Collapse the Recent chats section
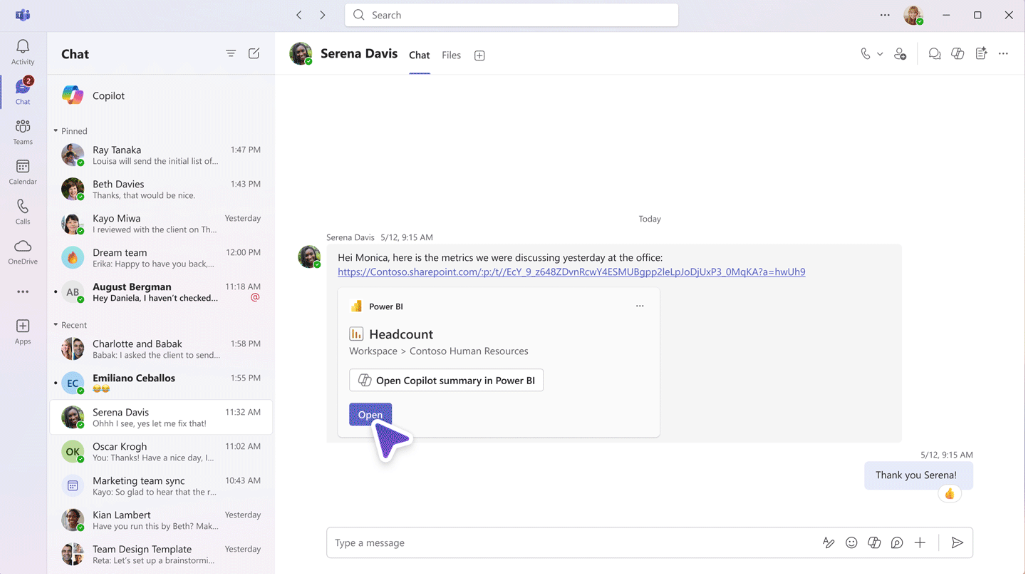 (x=56, y=325)
